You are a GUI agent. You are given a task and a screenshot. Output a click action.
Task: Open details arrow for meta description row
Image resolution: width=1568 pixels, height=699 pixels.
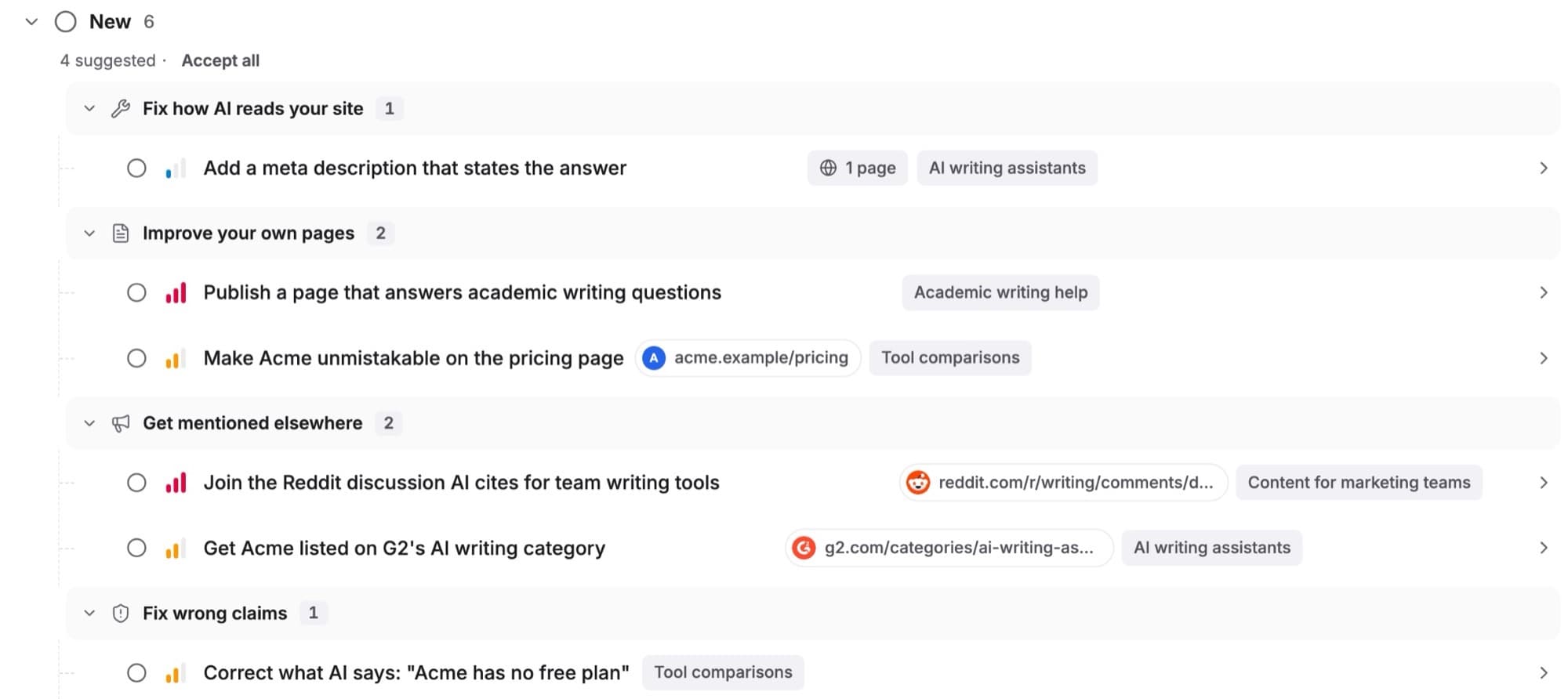1543,168
